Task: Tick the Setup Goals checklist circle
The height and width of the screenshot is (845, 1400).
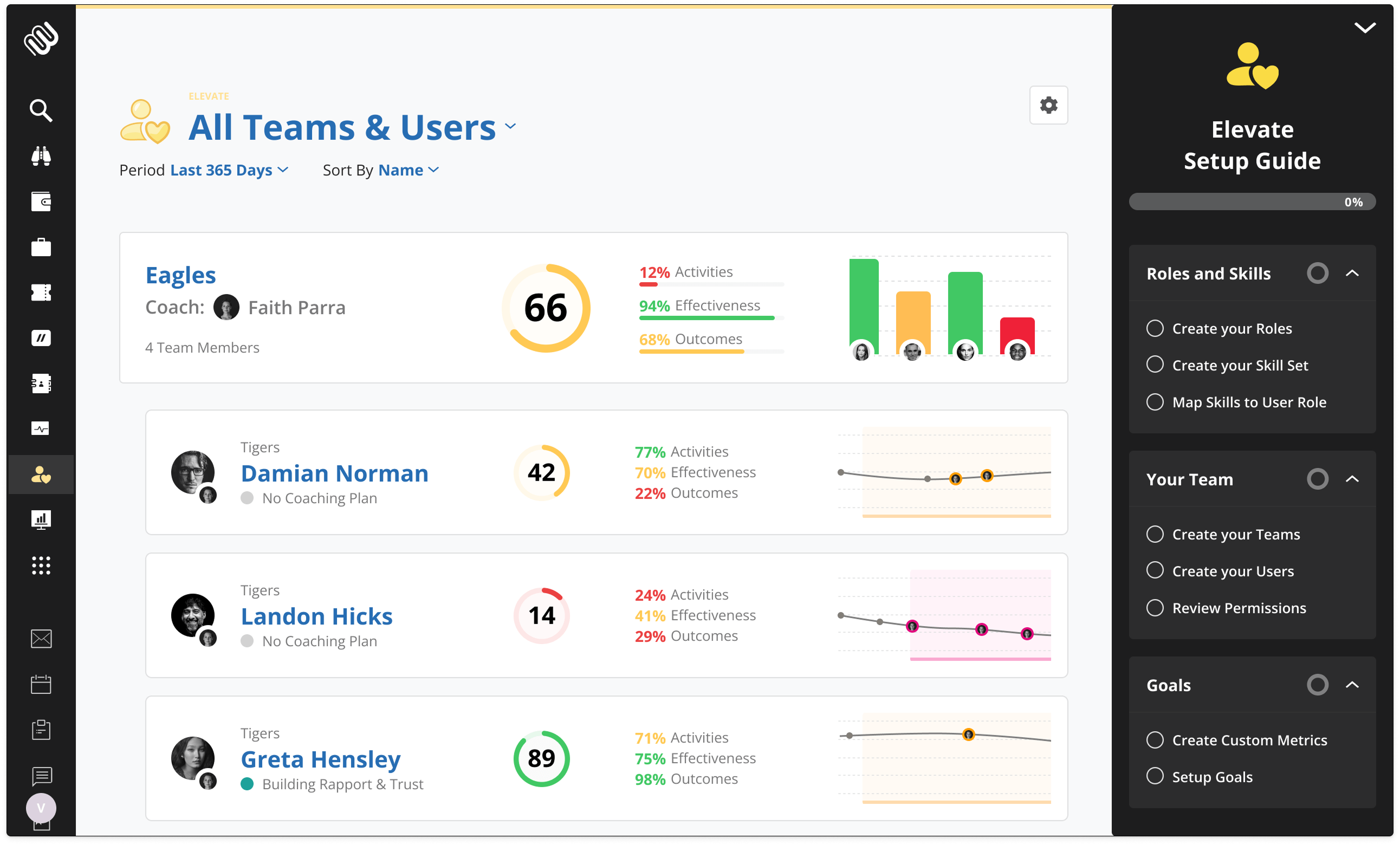Action: (x=1155, y=776)
